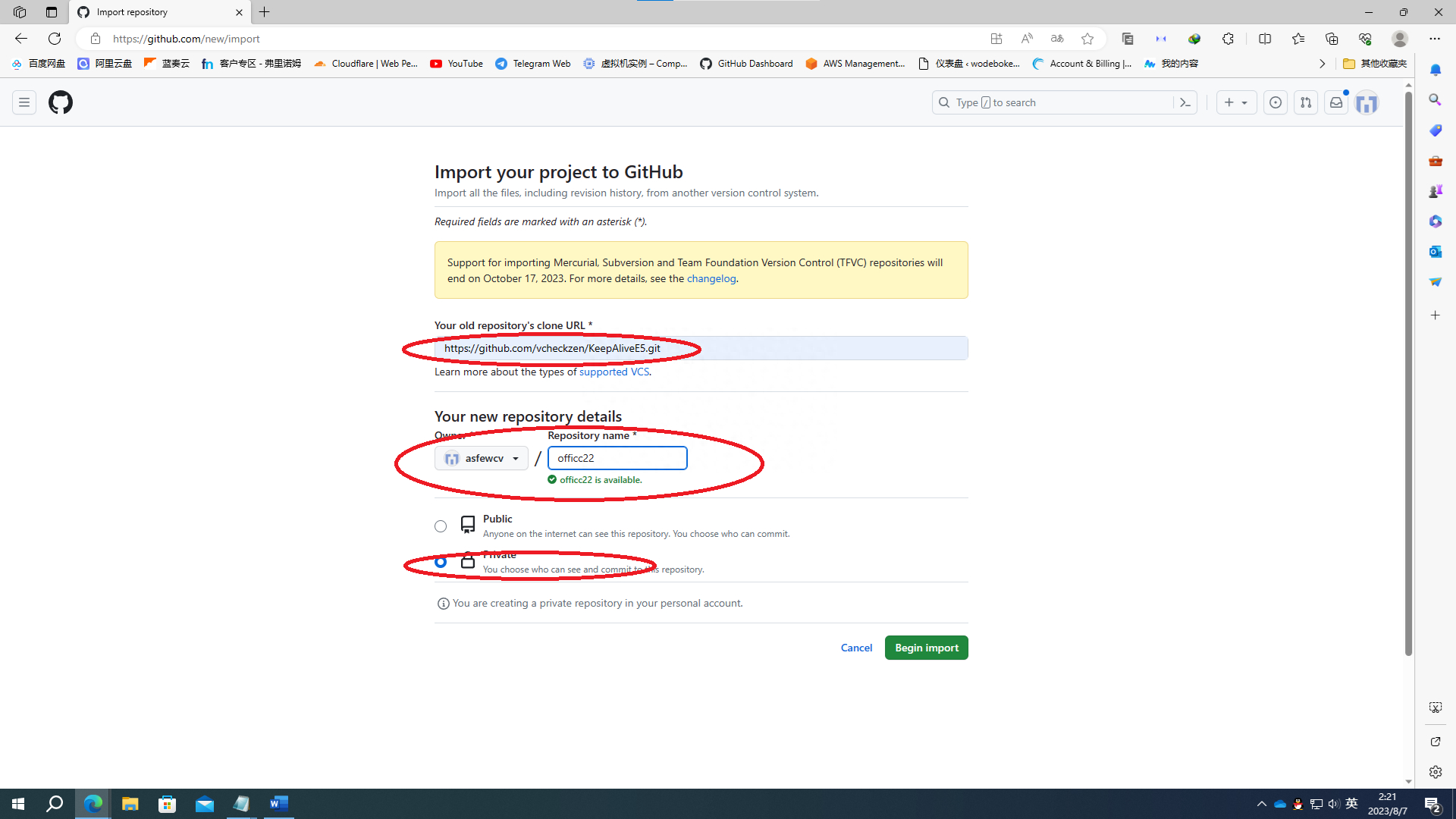Open File Explorer from the taskbar

[130, 804]
